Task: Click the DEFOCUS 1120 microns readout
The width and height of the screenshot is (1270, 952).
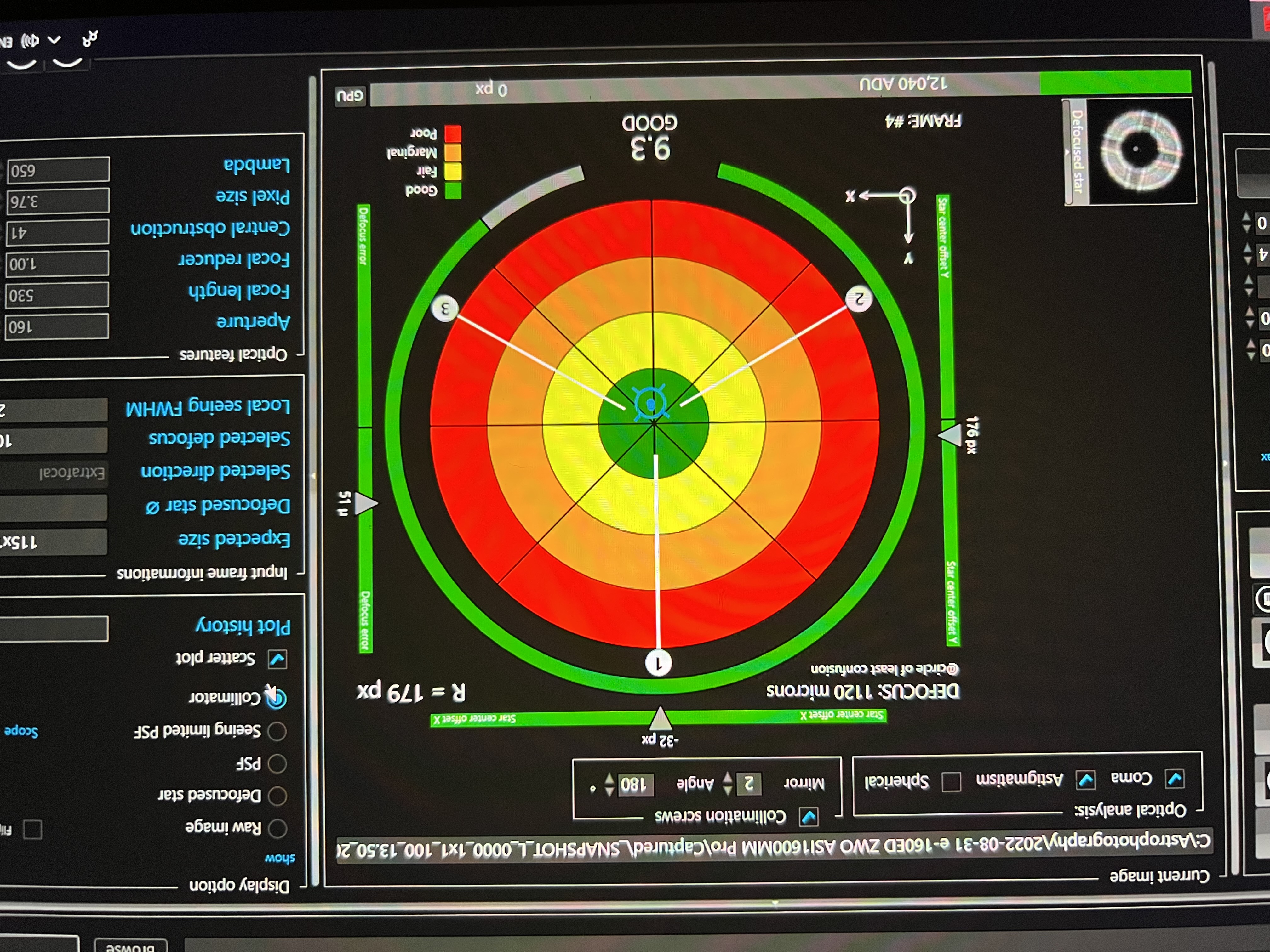Action: tap(862, 691)
